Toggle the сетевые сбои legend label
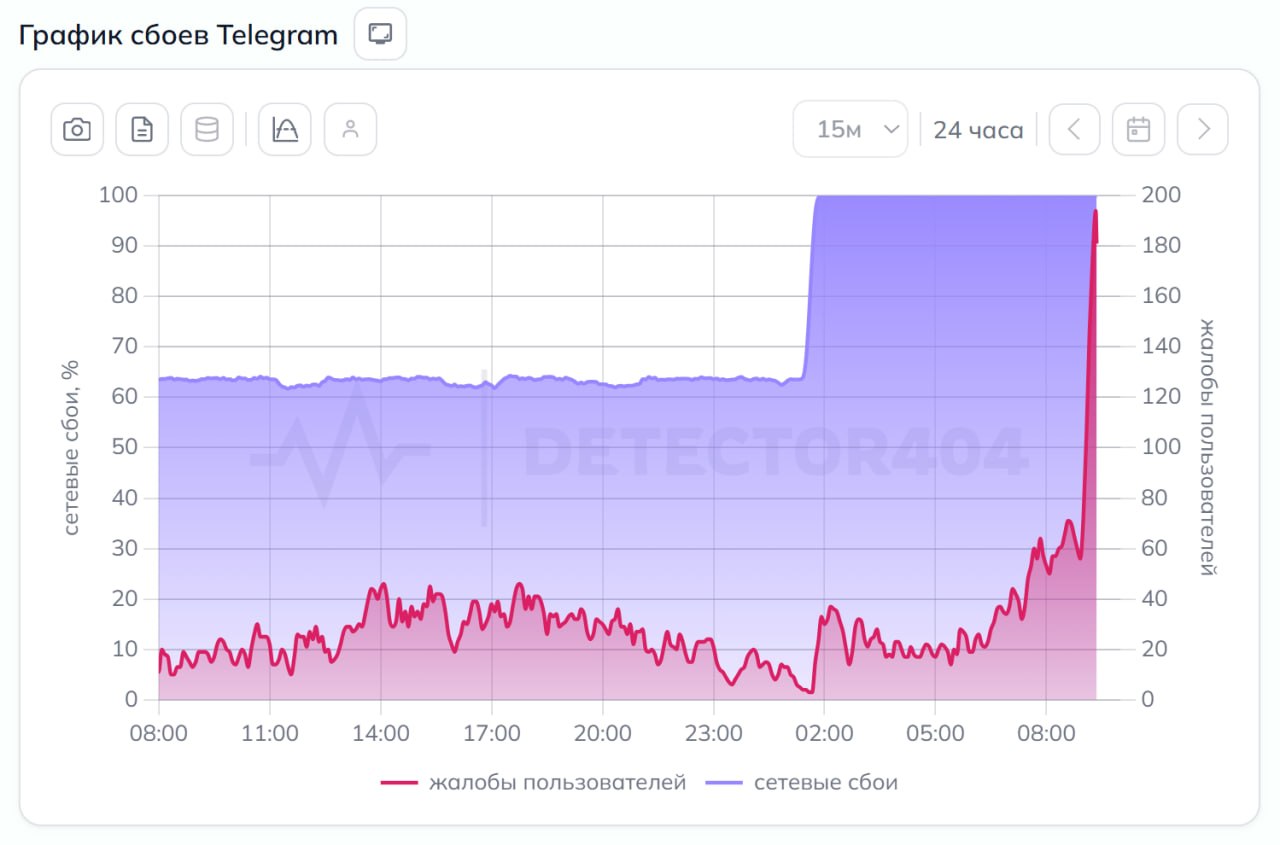Viewport: 1280px width, 845px height. (x=825, y=783)
